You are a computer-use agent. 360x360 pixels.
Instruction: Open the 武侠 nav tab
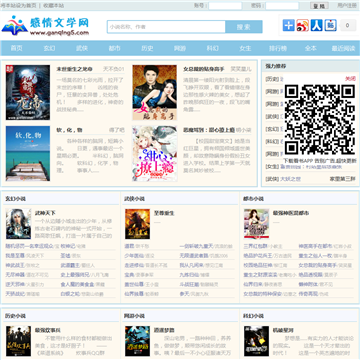point(82,48)
